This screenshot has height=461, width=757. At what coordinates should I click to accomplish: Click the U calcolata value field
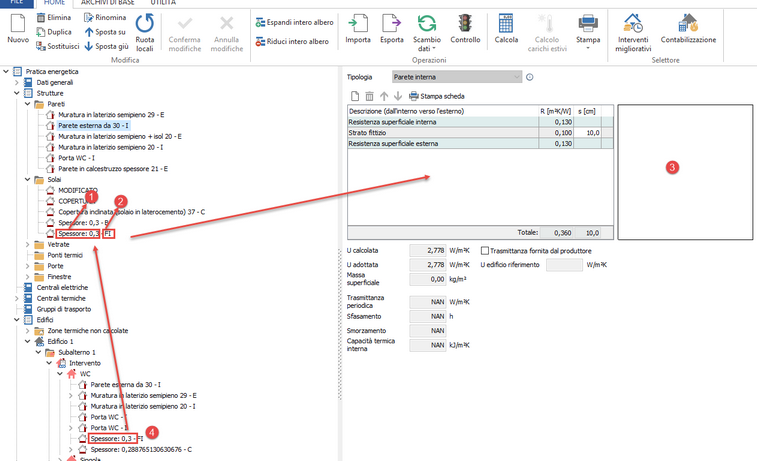[x=428, y=251]
